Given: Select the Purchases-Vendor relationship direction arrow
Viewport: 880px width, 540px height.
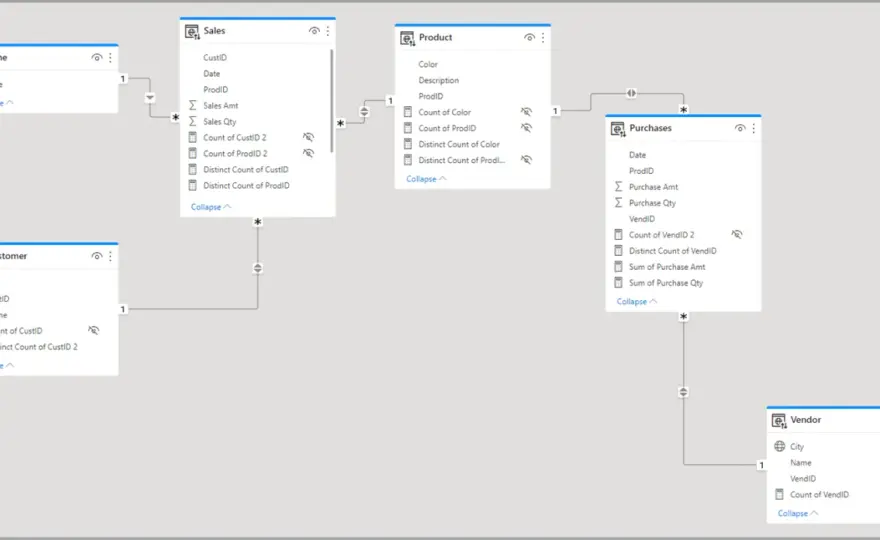Looking at the screenshot, I should [x=683, y=392].
